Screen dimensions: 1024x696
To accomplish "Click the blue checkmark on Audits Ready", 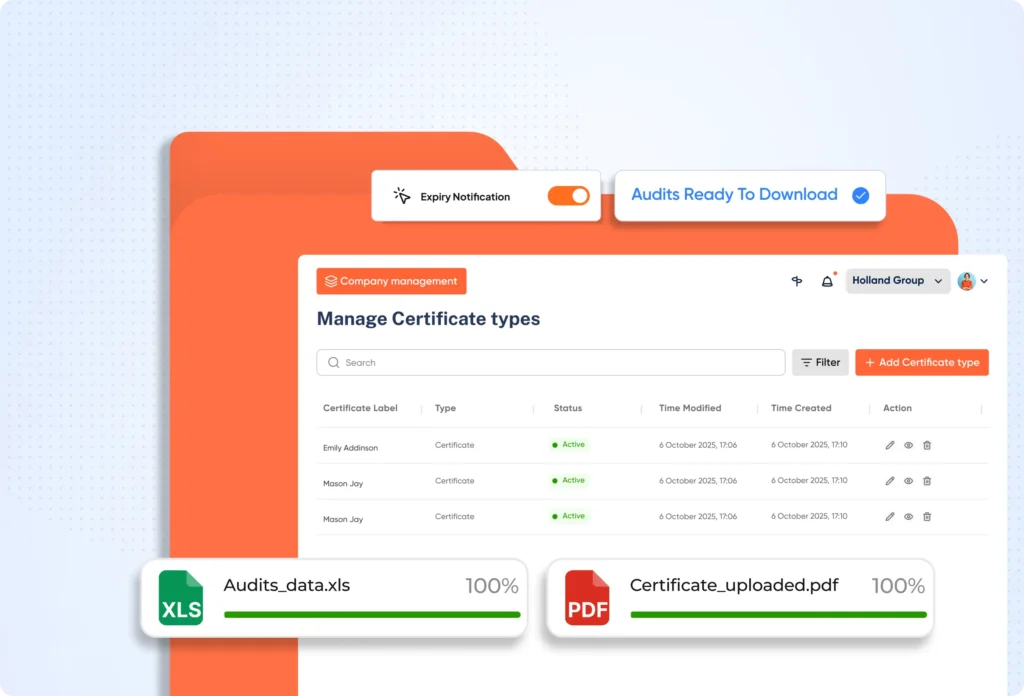I will click(x=861, y=195).
